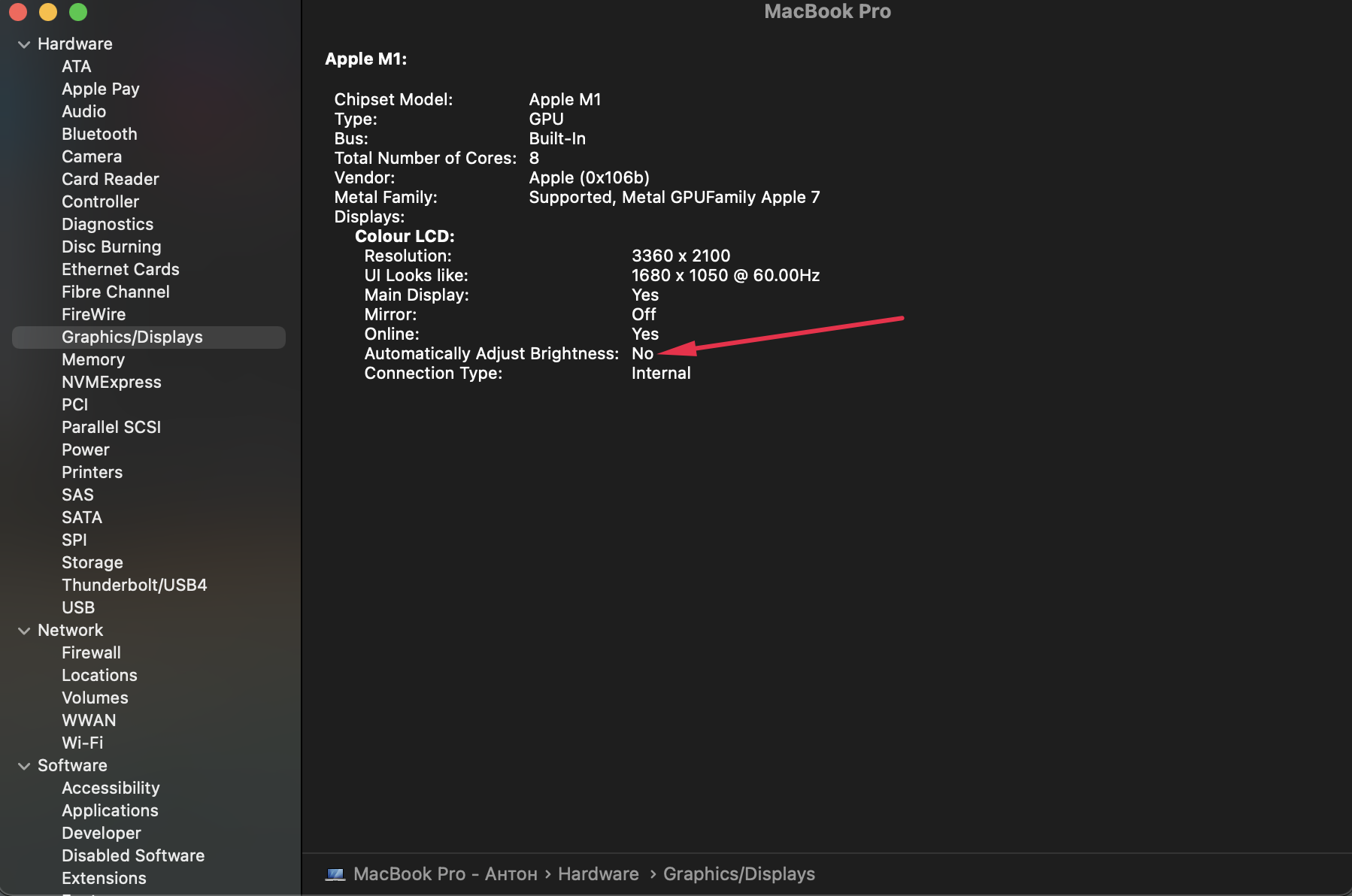Select Firewall under Network

coord(91,652)
